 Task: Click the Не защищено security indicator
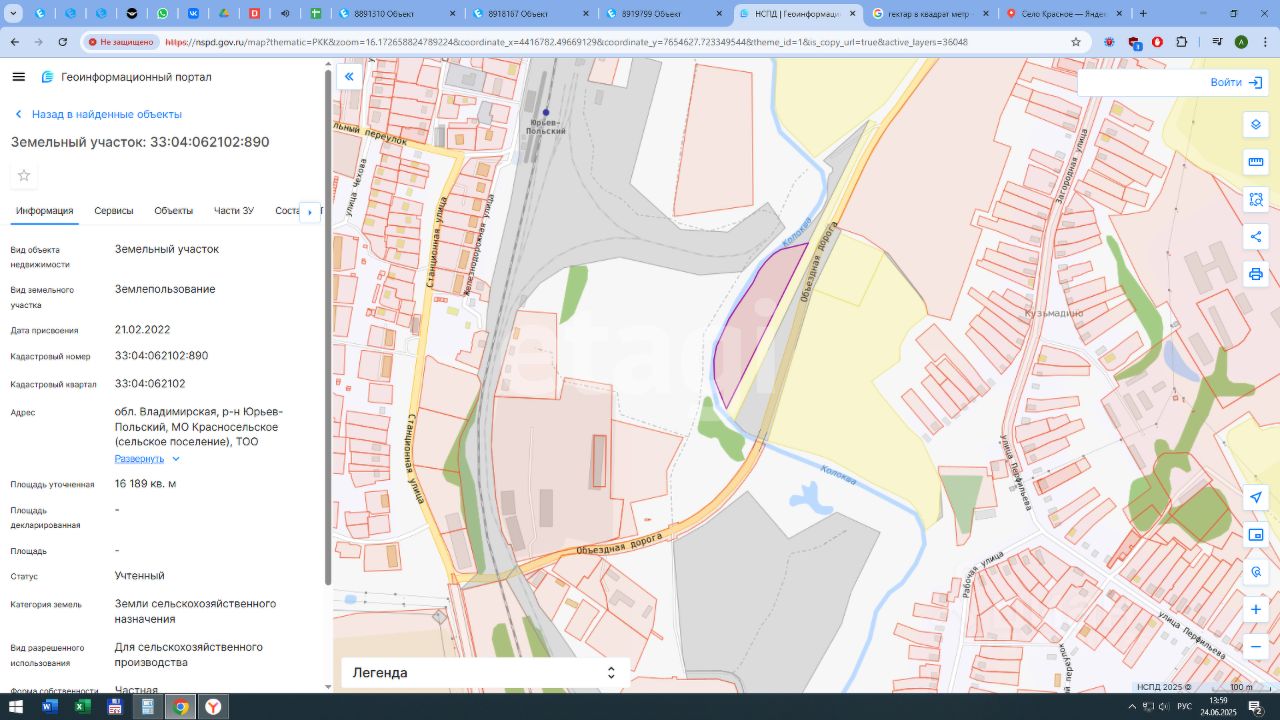pyautogui.click(x=121, y=42)
